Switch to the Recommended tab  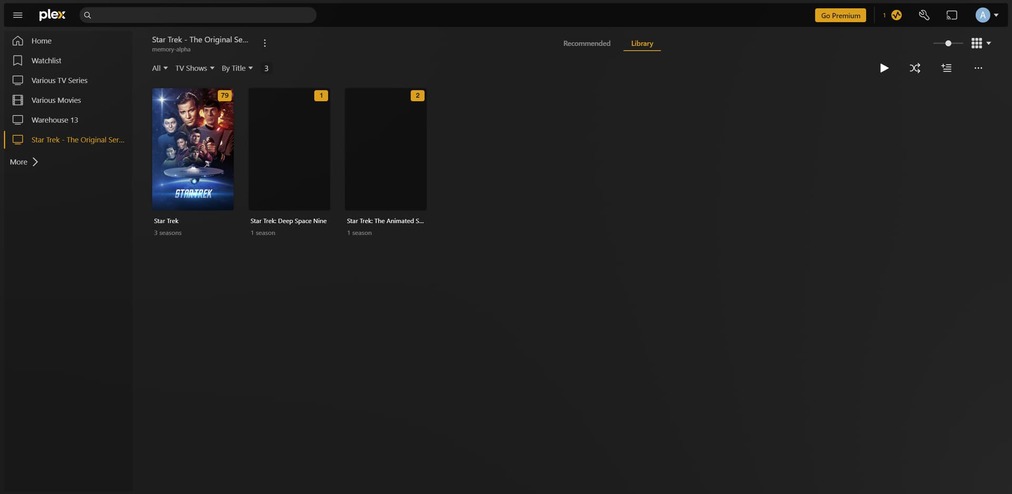(x=587, y=44)
